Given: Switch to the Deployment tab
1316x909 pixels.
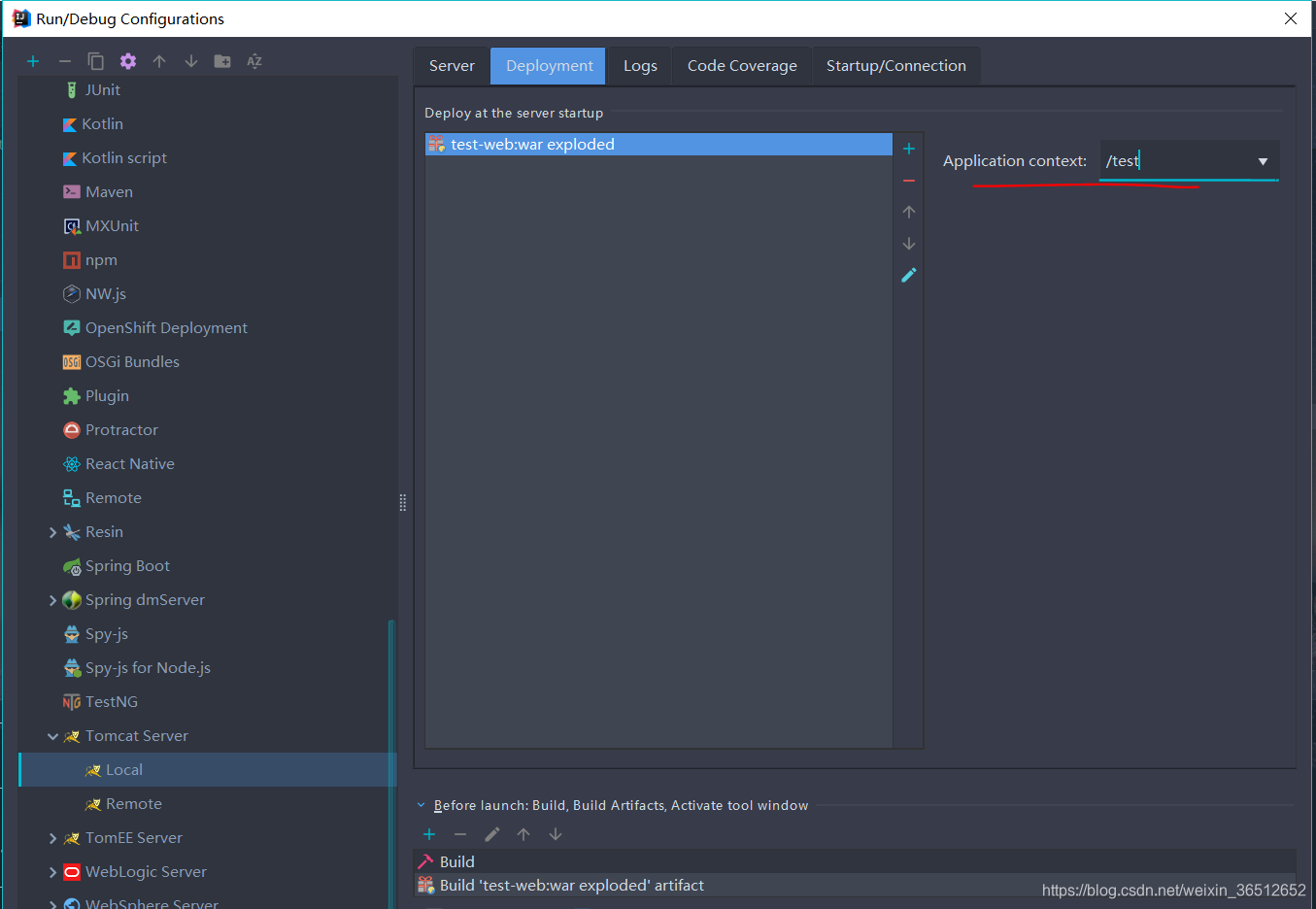Looking at the screenshot, I should [549, 66].
